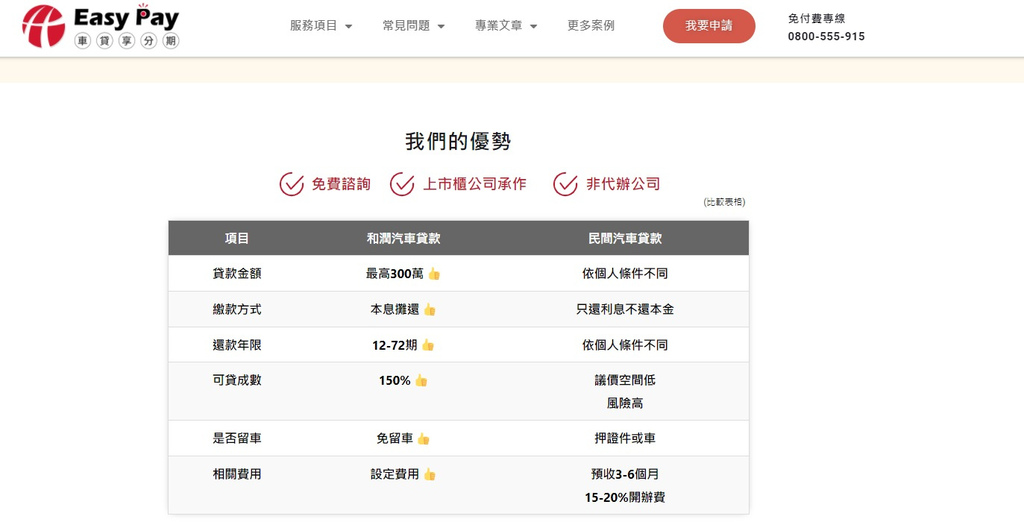Click the thumbs-up icon beside 150%
Image resolution: width=1024 pixels, height=522 pixels.
click(x=421, y=381)
